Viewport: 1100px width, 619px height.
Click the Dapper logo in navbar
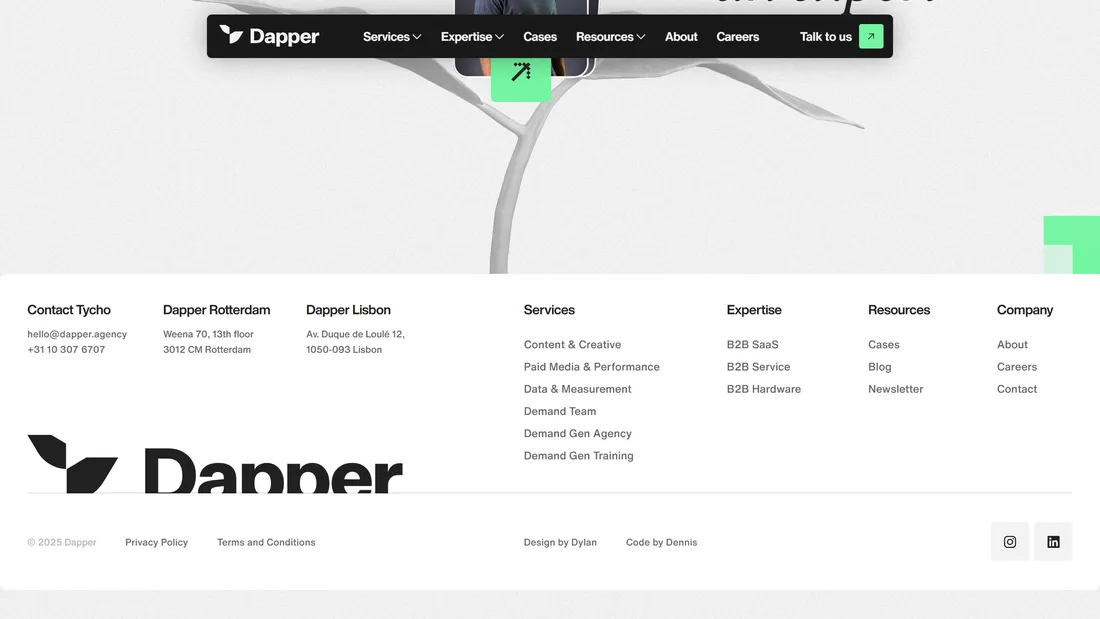(x=269, y=37)
